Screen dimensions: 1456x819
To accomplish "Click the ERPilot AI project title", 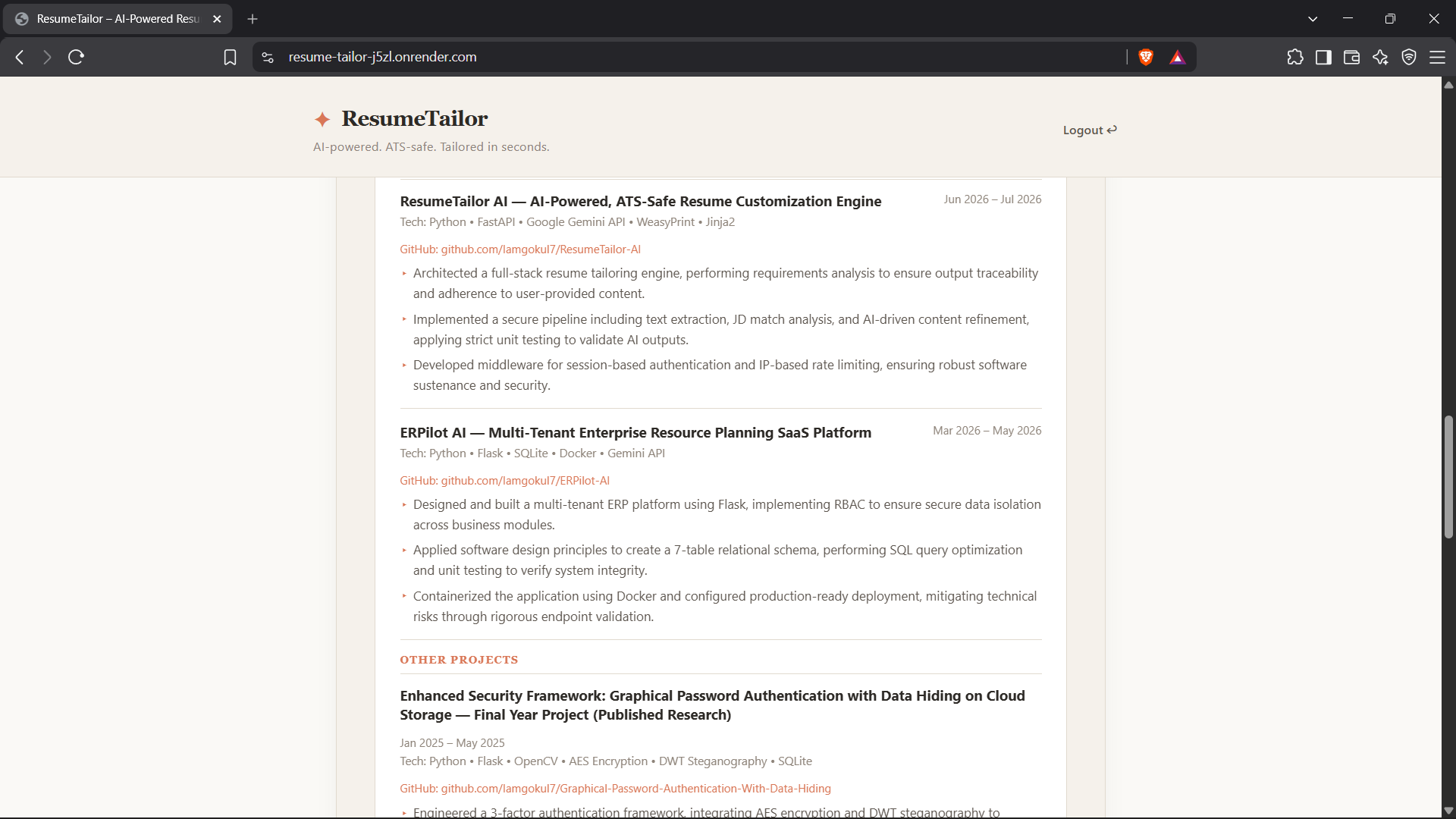I will [x=635, y=433].
